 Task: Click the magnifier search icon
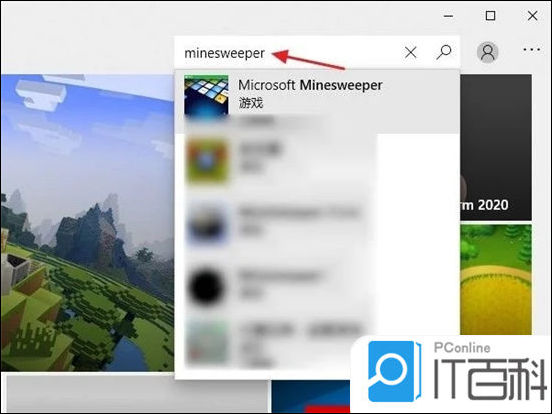(444, 52)
